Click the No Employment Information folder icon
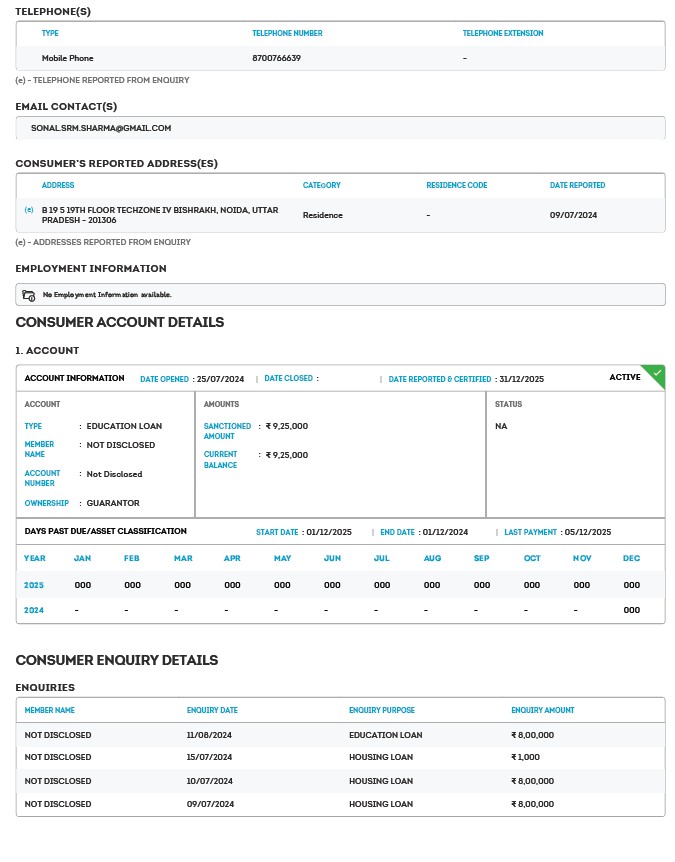This screenshot has width=675, height=862. (29, 295)
